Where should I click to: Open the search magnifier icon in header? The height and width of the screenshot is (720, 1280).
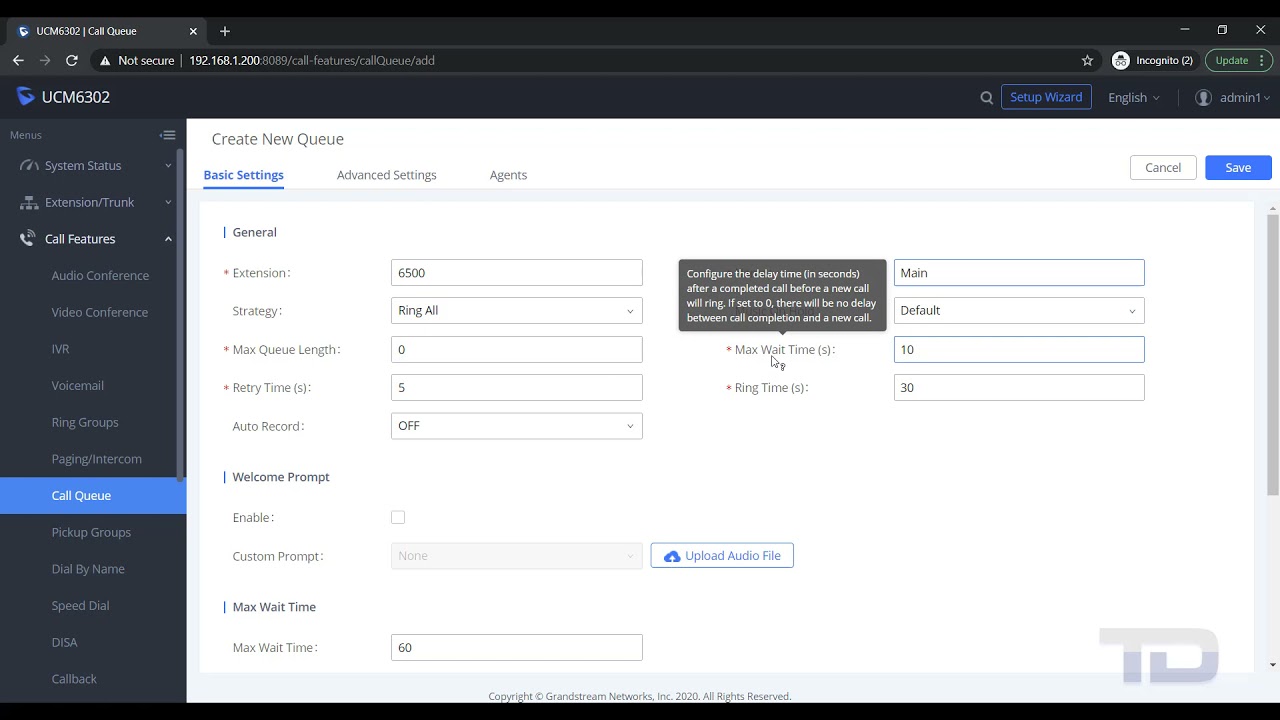[x=987, y=98]
